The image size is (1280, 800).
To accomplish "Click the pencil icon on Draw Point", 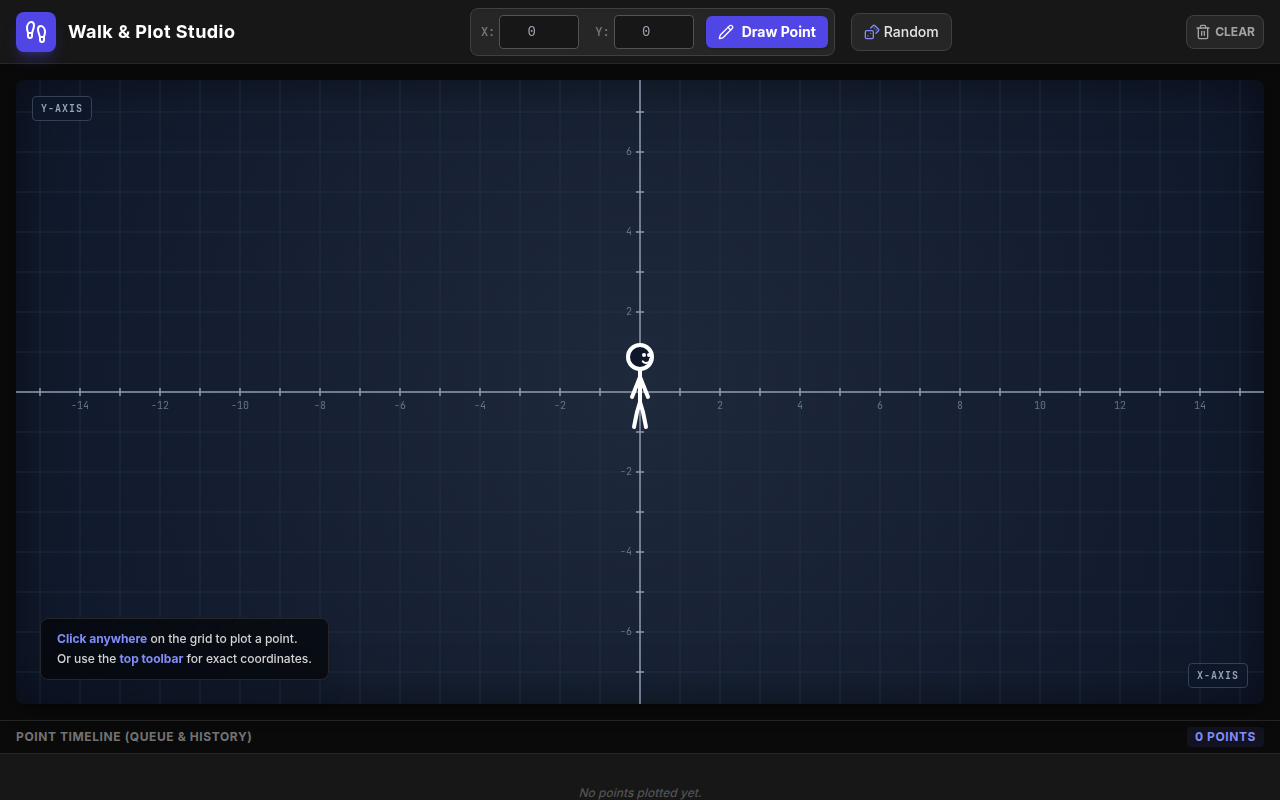I will coord(726,32).
